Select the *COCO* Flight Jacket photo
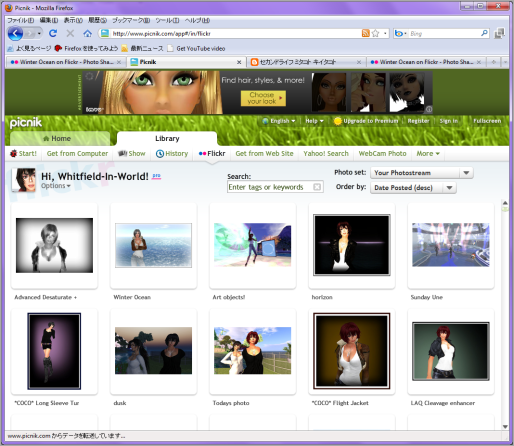Viewport: 514px width, 446px height. click(x=352, y=351)
